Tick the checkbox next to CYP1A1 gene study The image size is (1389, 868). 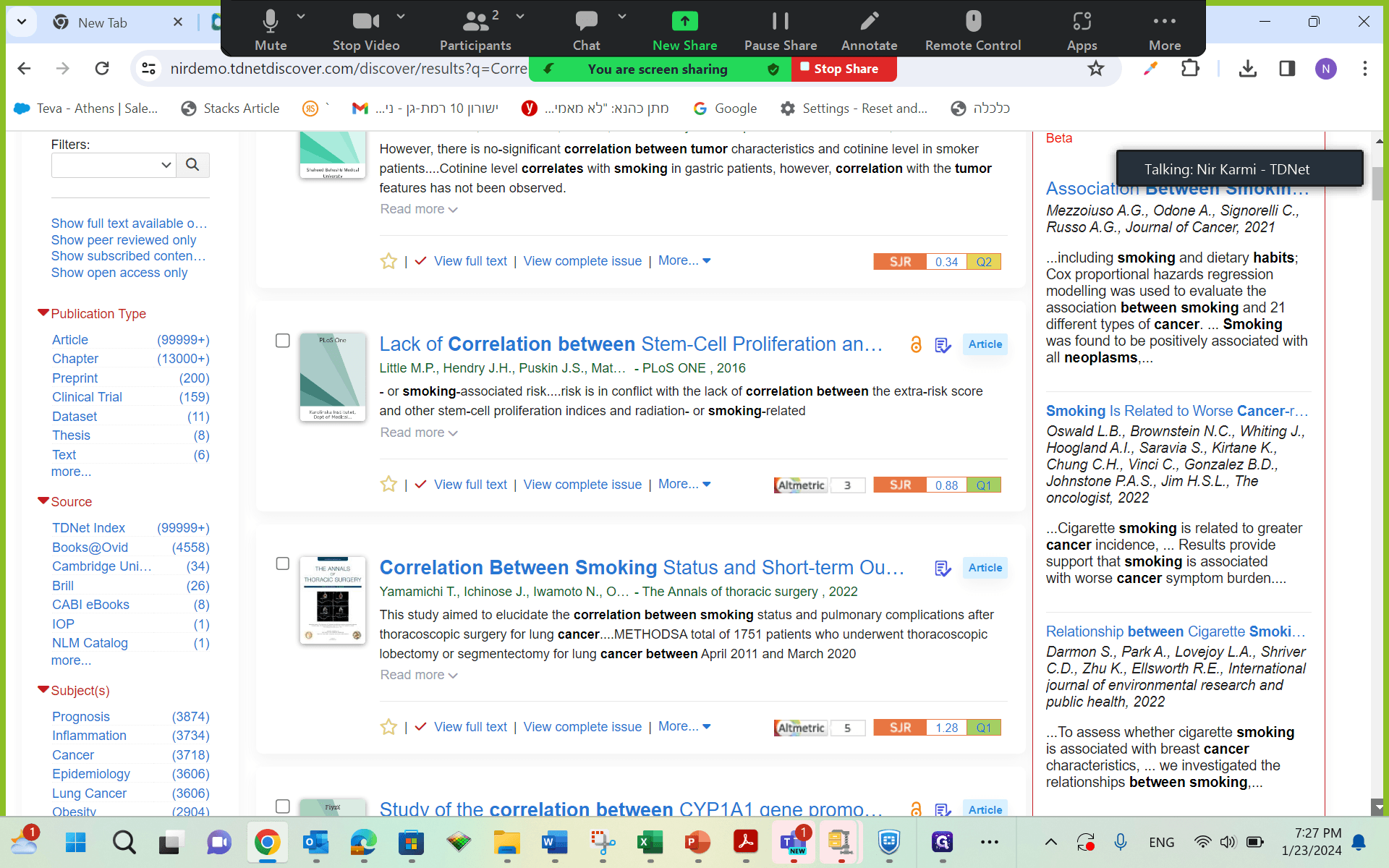pos(283,806)
